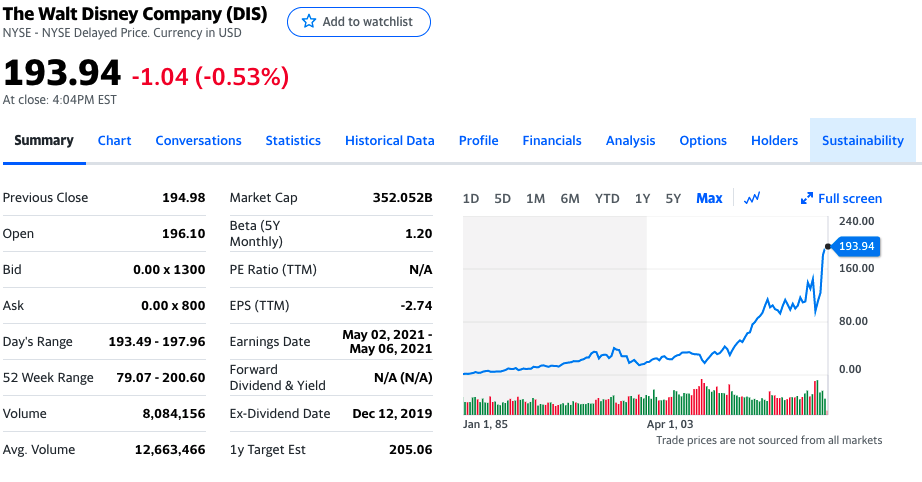Viewport: 922px width, 482px height.
Task: Click the Market Cap value 352.052B
Action: [x=402, y=198]
